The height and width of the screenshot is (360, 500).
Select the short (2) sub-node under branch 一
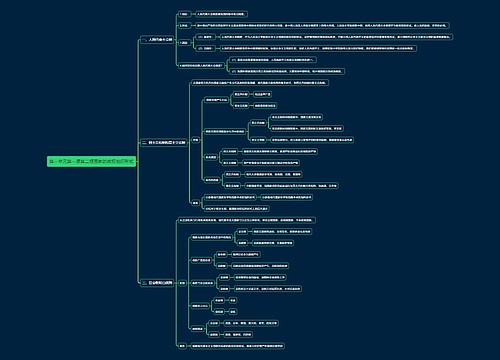[205, 48]
